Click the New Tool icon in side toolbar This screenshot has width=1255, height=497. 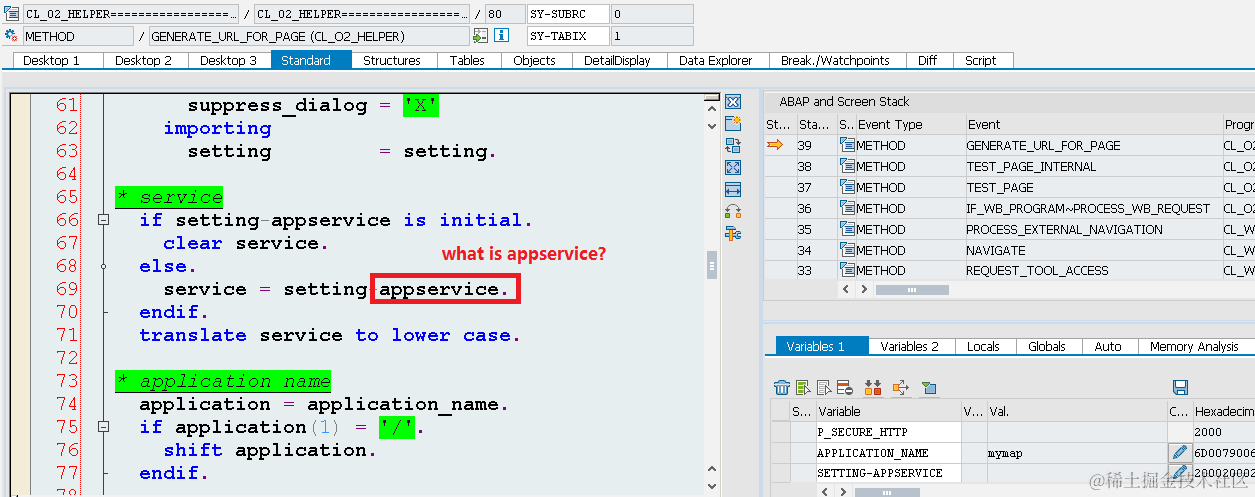733,124
